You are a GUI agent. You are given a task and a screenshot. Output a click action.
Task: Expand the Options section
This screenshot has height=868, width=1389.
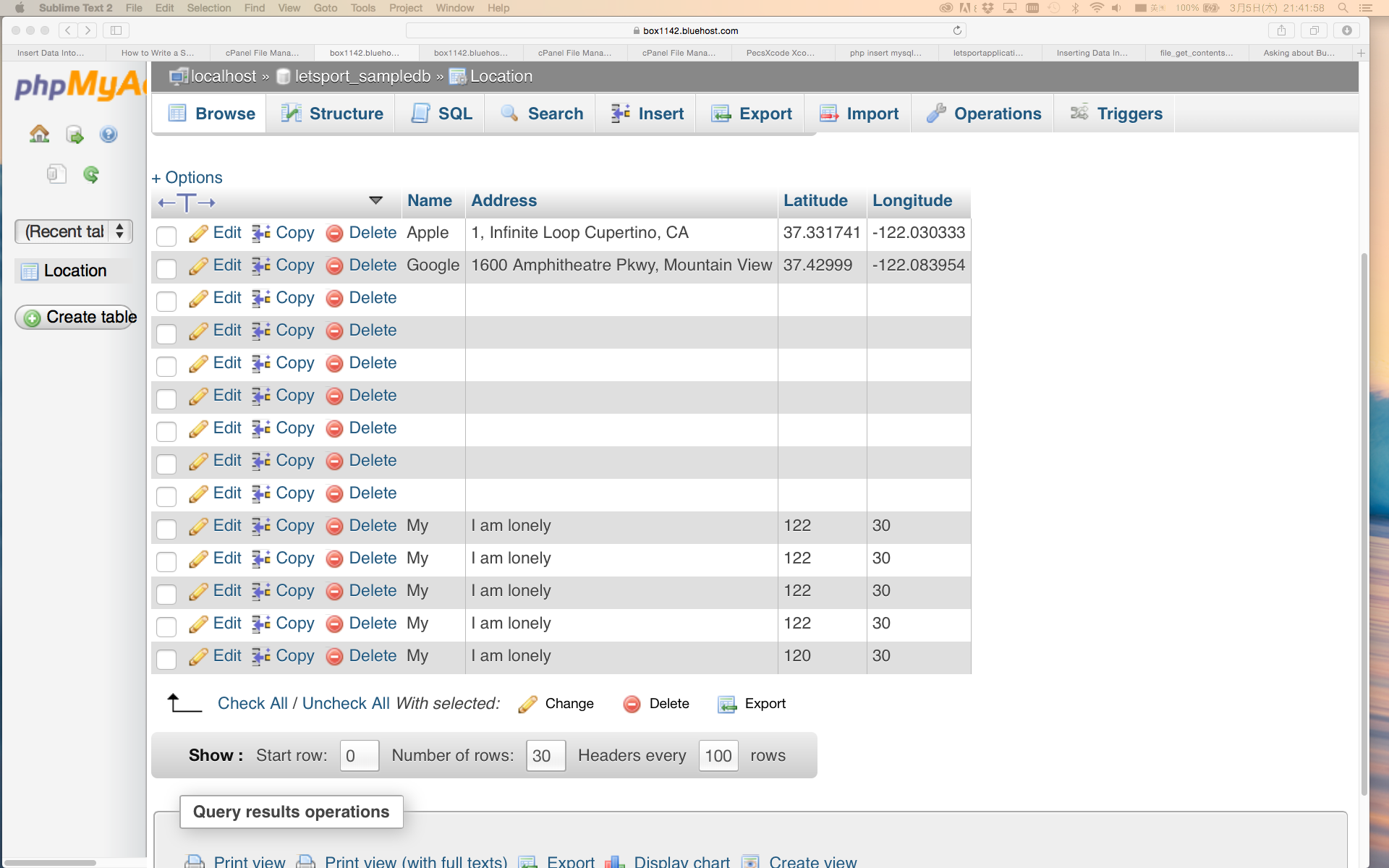click(185, 177)
